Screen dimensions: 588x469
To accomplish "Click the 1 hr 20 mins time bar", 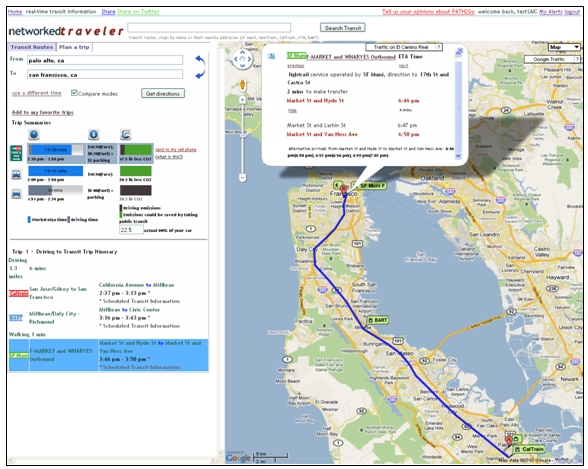I will (x=56, y=150).
